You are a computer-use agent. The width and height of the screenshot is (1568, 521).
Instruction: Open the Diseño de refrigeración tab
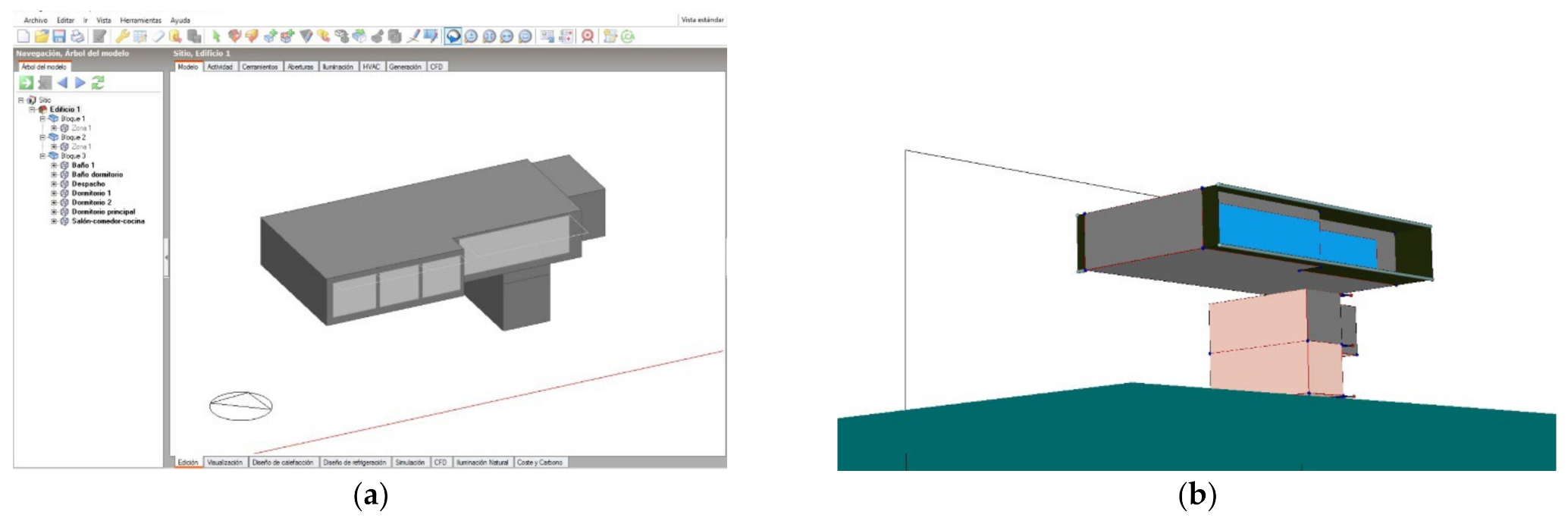point(354,463)
